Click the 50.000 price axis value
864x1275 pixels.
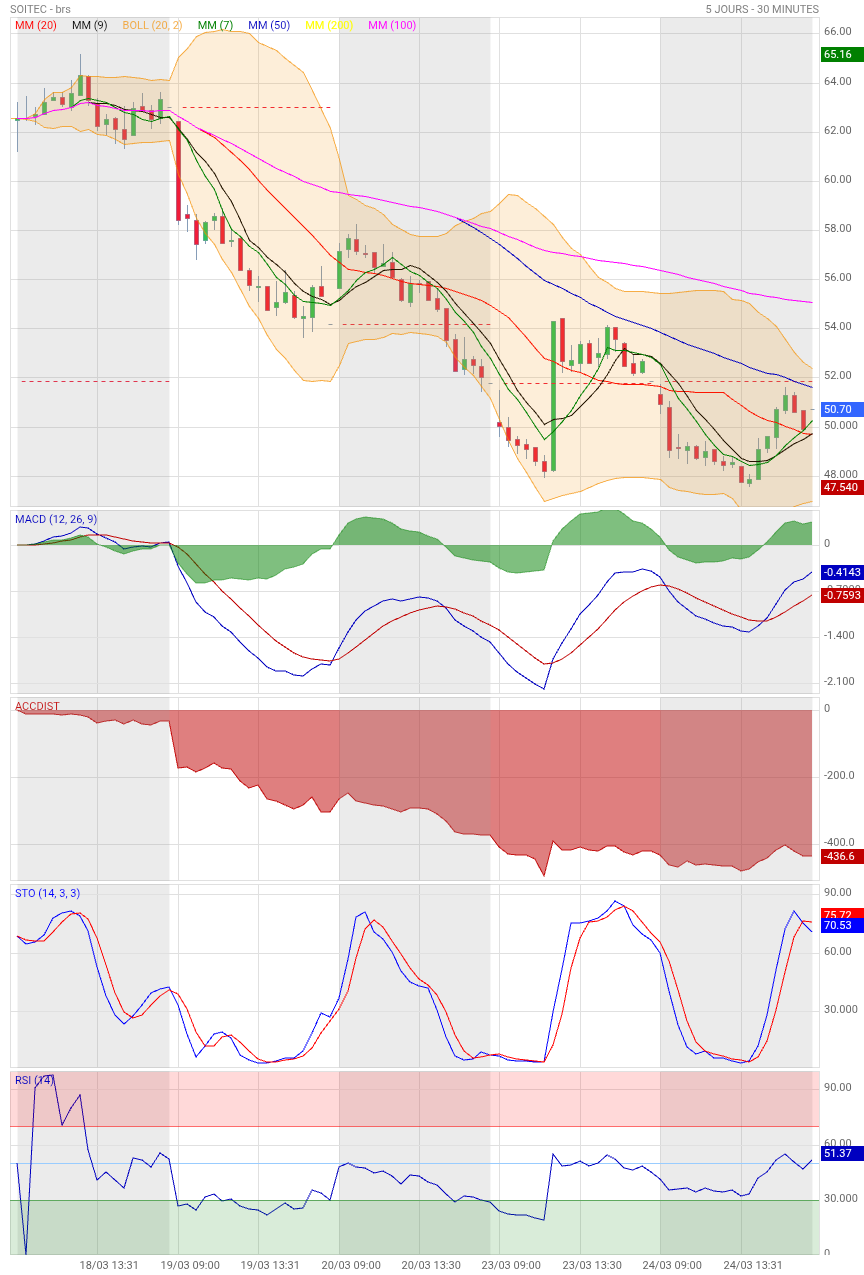pyautogui.click(x=840, y=425)
